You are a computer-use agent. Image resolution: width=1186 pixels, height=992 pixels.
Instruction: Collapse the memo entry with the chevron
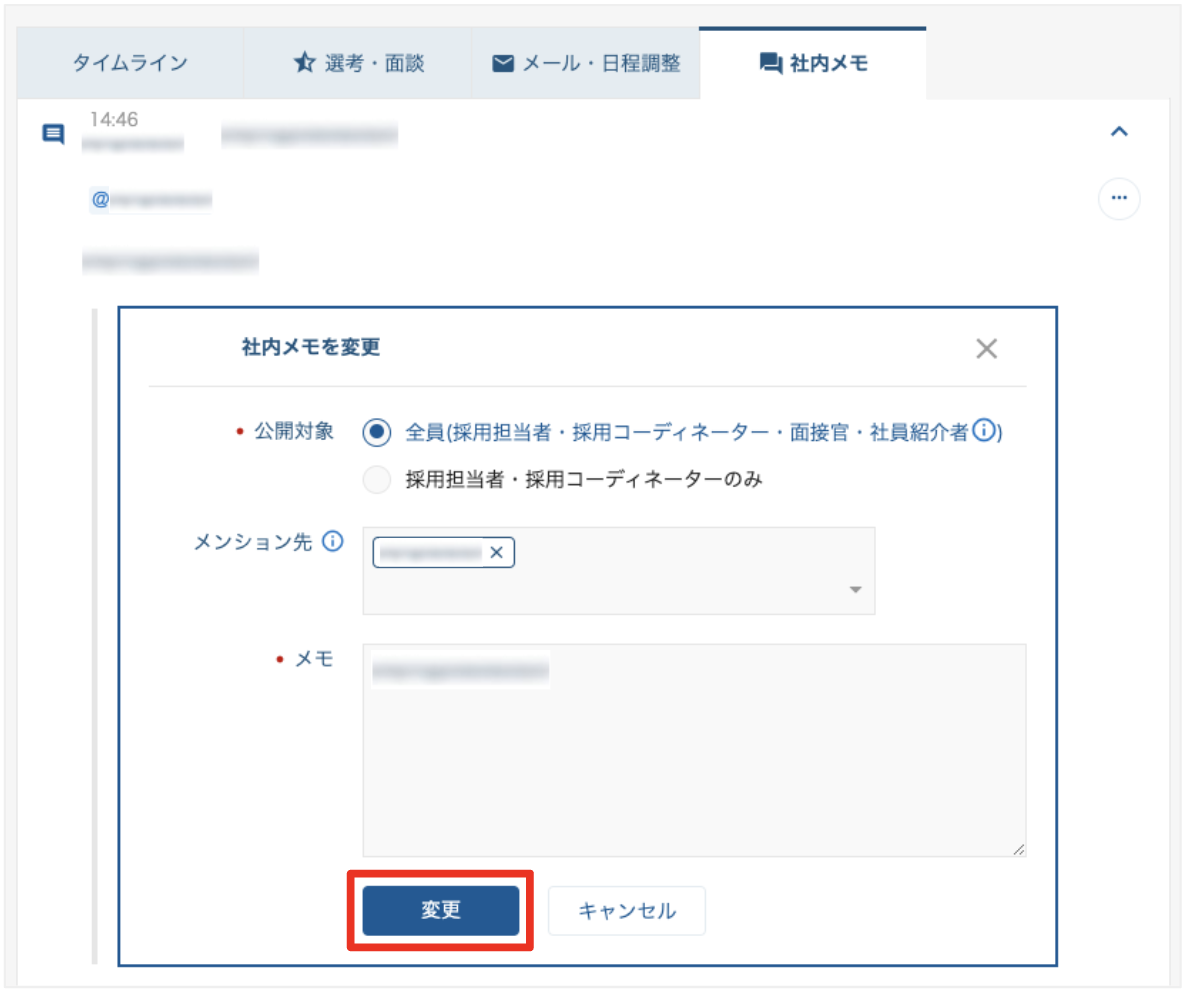(x=1119, y=132)
